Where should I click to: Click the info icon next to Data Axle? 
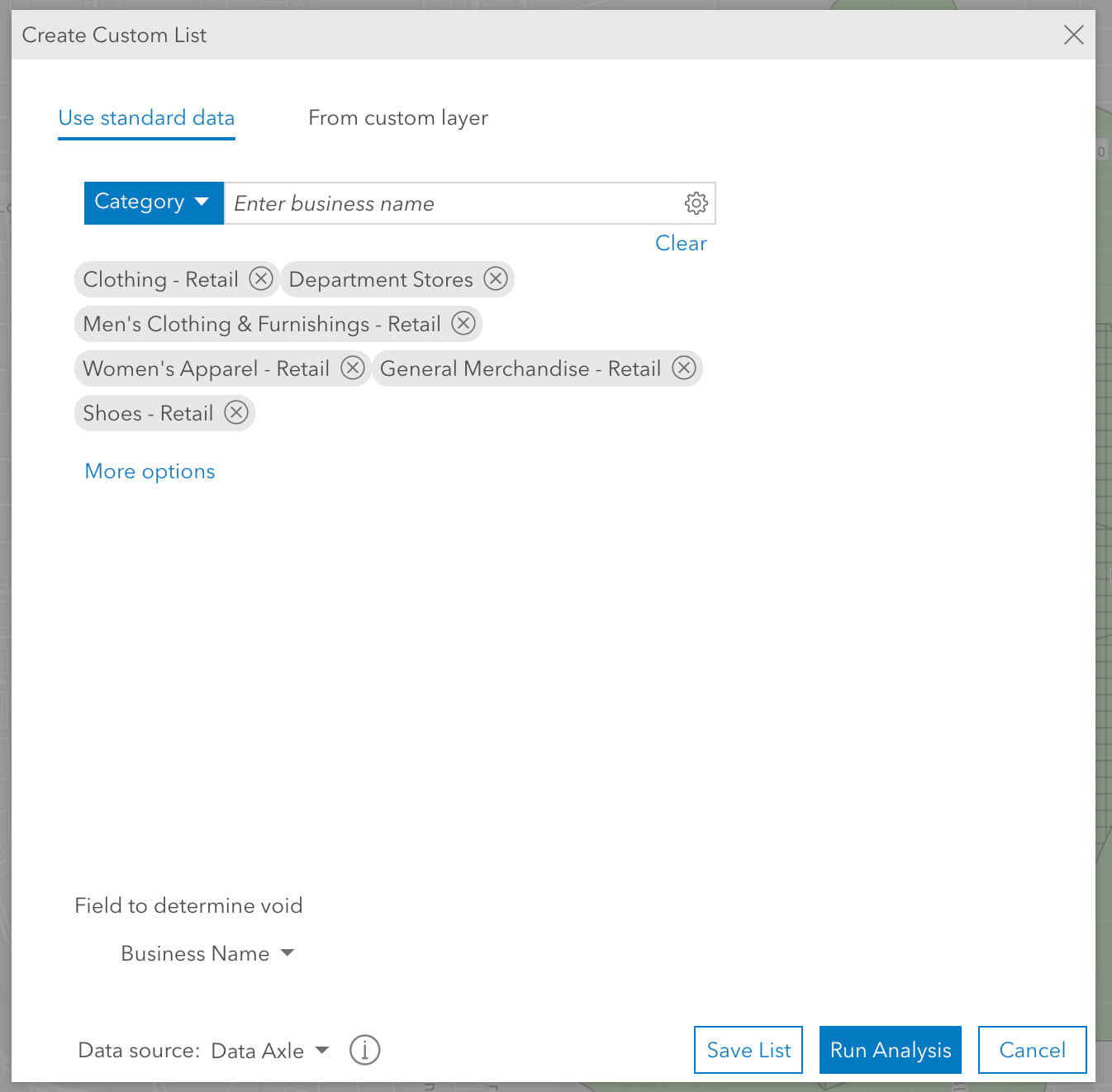[364, 1050]
